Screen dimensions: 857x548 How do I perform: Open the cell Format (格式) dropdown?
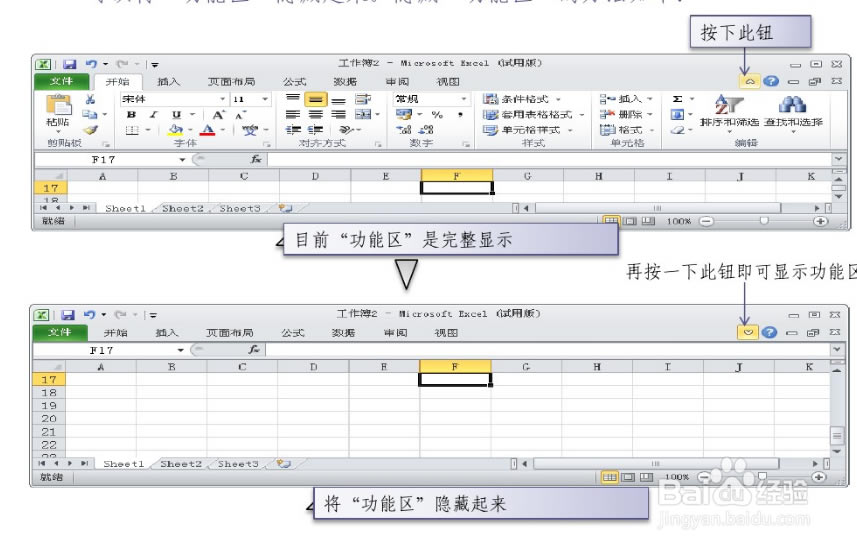[x=626, y=130]
